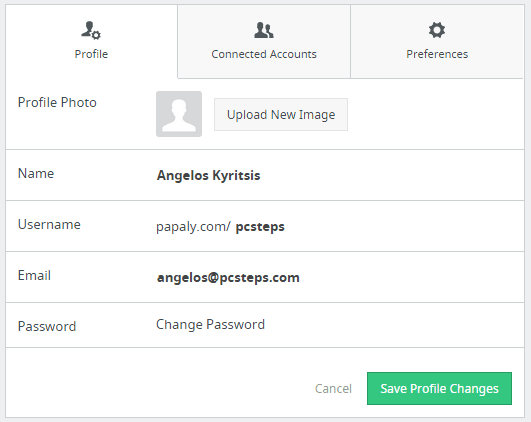The height and width of the screenshot is (422, 531).
Task: Click the profile photo placeholder avatar
Action: pos(179,114)
